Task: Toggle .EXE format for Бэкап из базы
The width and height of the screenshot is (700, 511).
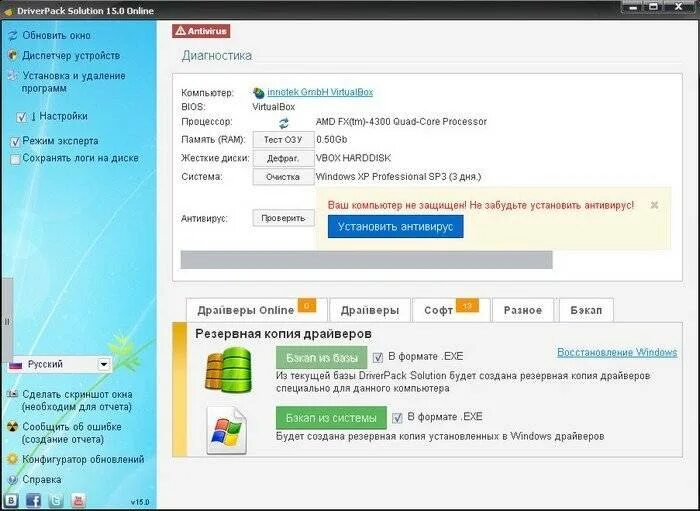Action: (x=378, y=357)
